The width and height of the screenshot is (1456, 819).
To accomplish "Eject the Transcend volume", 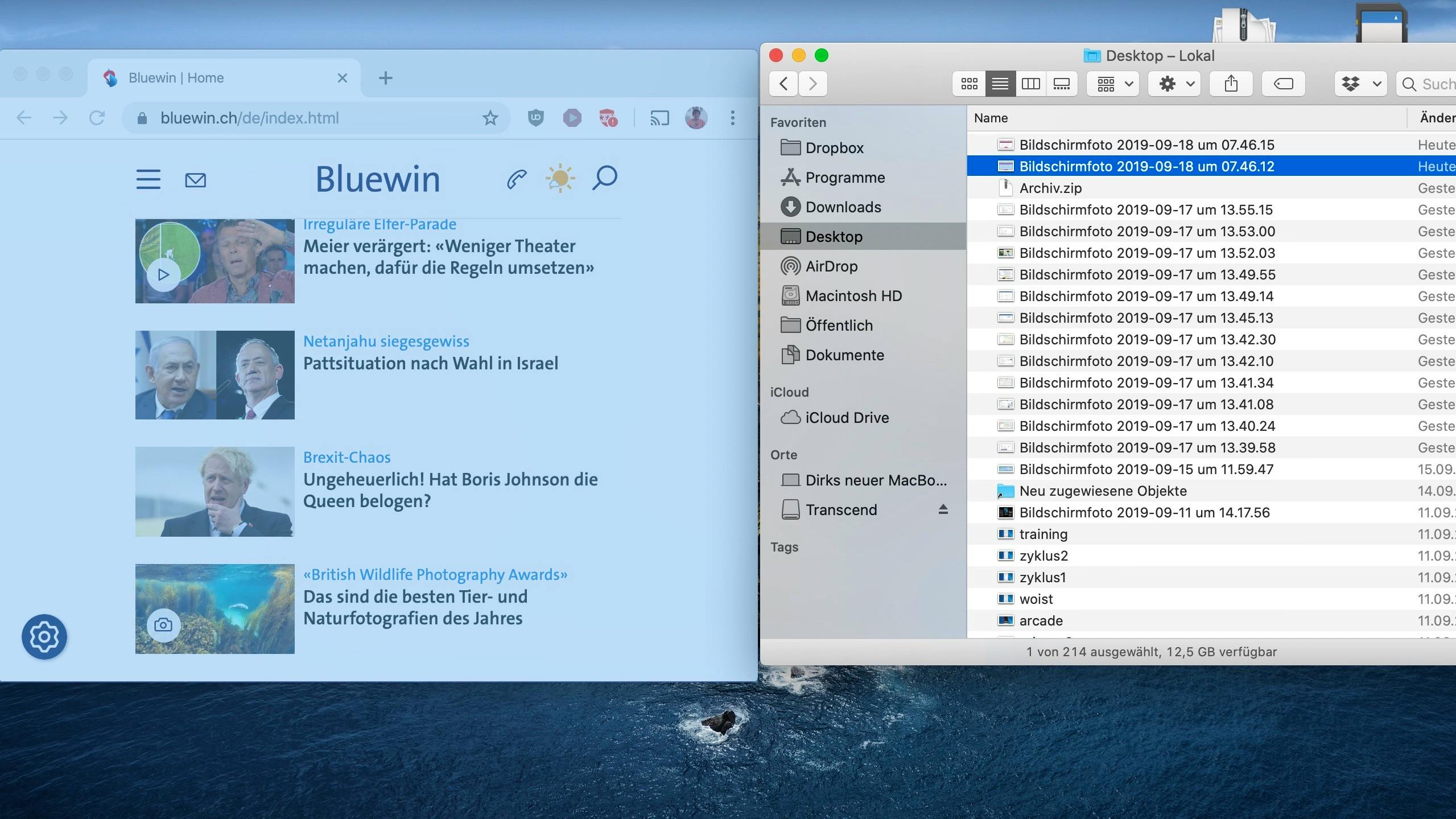I will [x=943, y=509].
